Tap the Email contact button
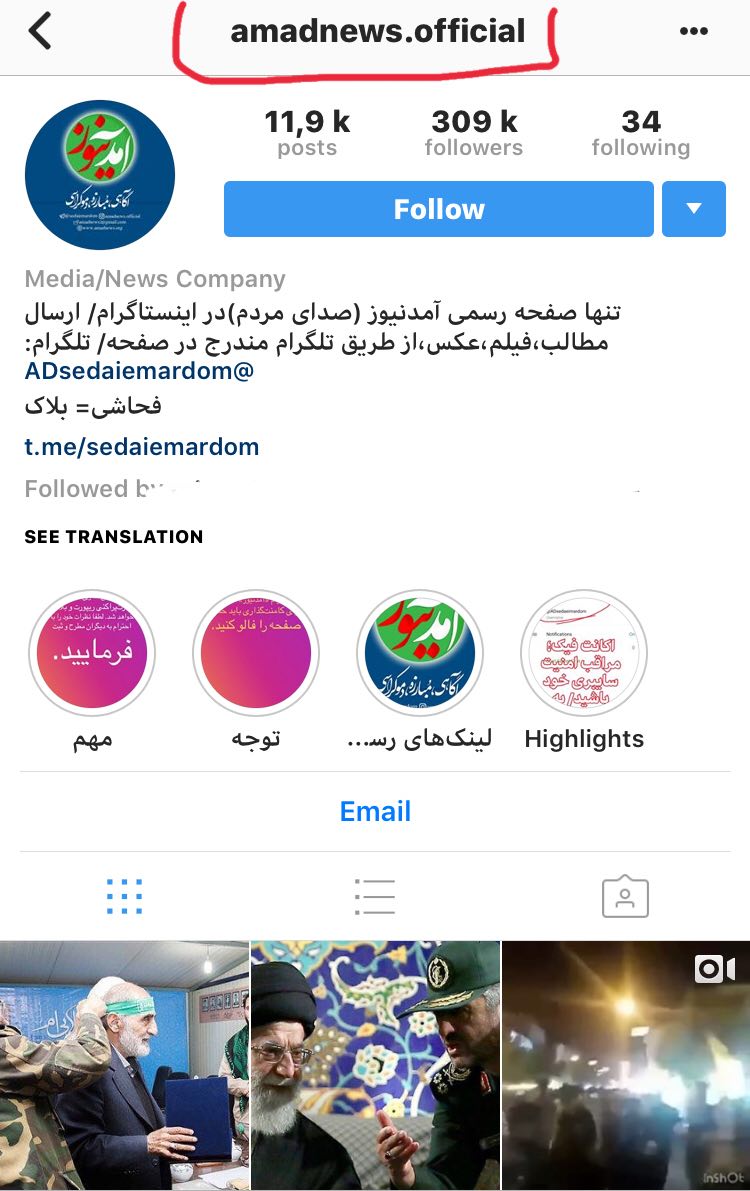The height and width of the screenshot is (1191, 750). tap(375, 811)
